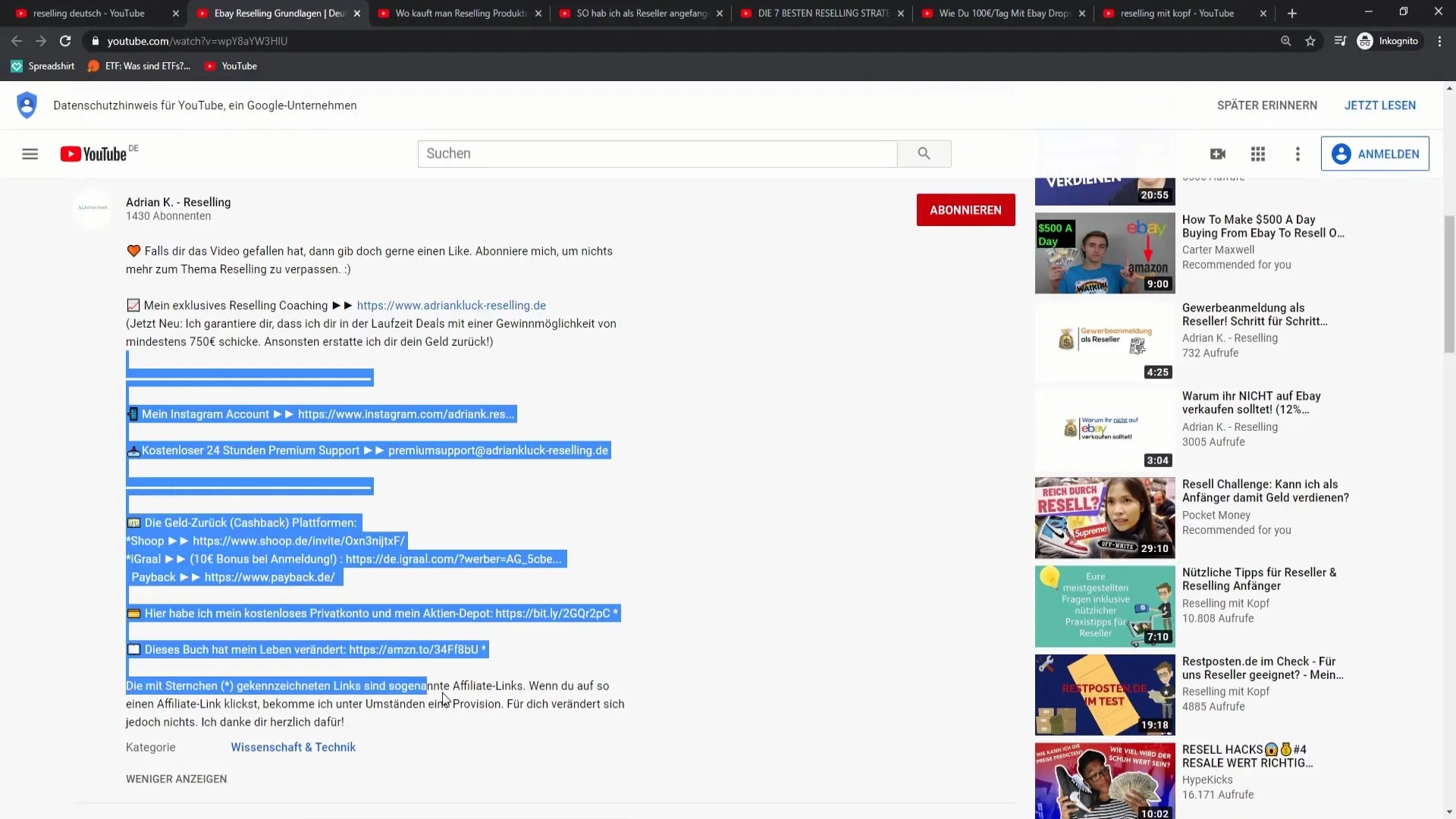Click the '1430 Abonnenten' subscriber count text
The width and height of the screenshot is (1456, 819).
pos(168,216)
